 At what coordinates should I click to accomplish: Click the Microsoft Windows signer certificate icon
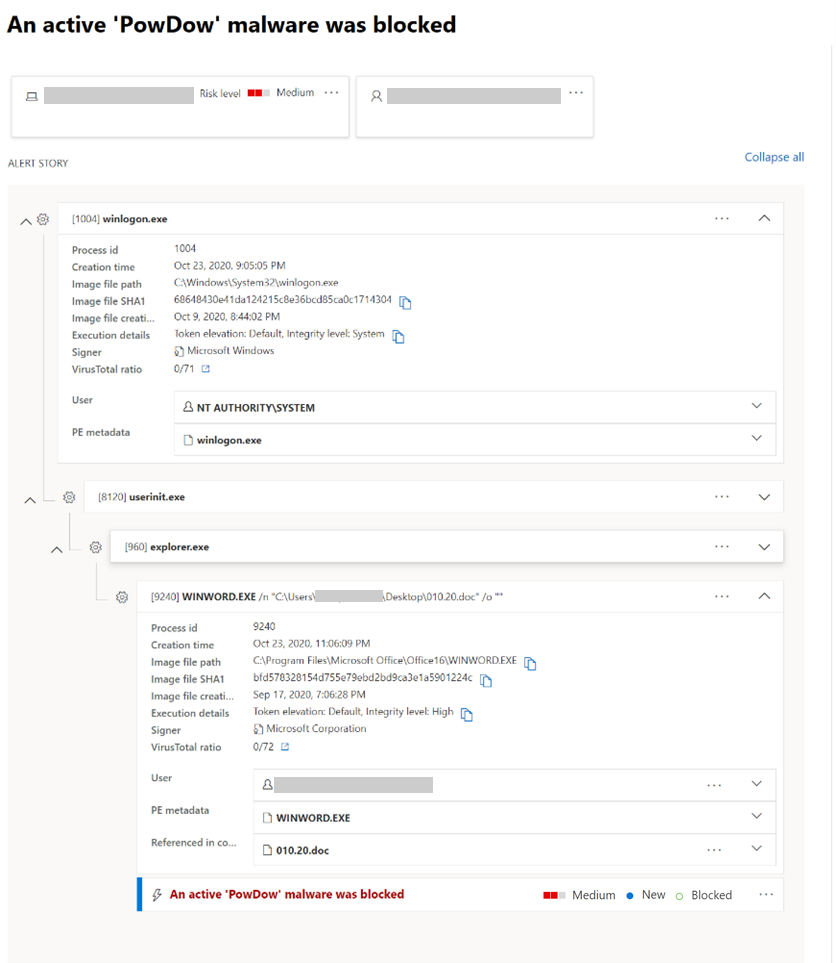(181, 352)
